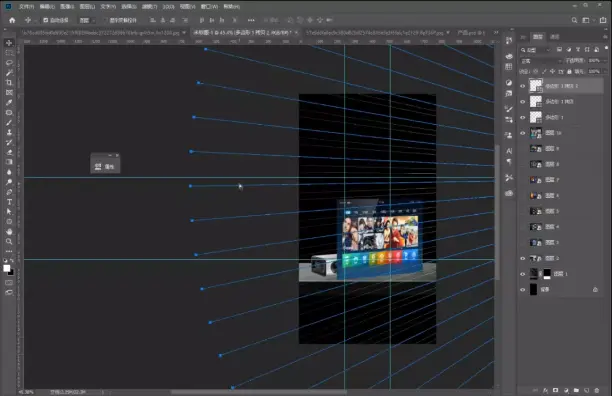Hide layer 图层 10

(x=523, y=133)
